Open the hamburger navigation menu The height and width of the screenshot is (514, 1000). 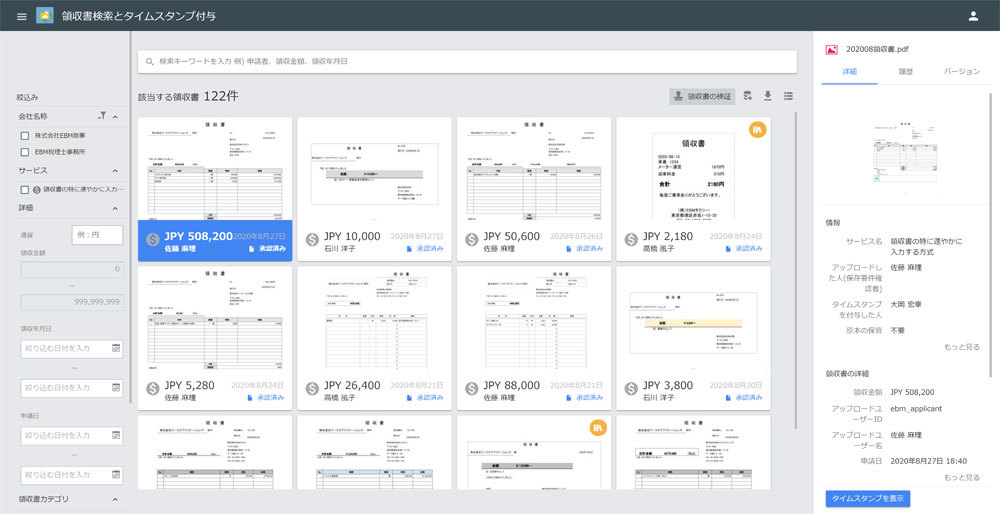pyautogui.click(x=22, y=16)
